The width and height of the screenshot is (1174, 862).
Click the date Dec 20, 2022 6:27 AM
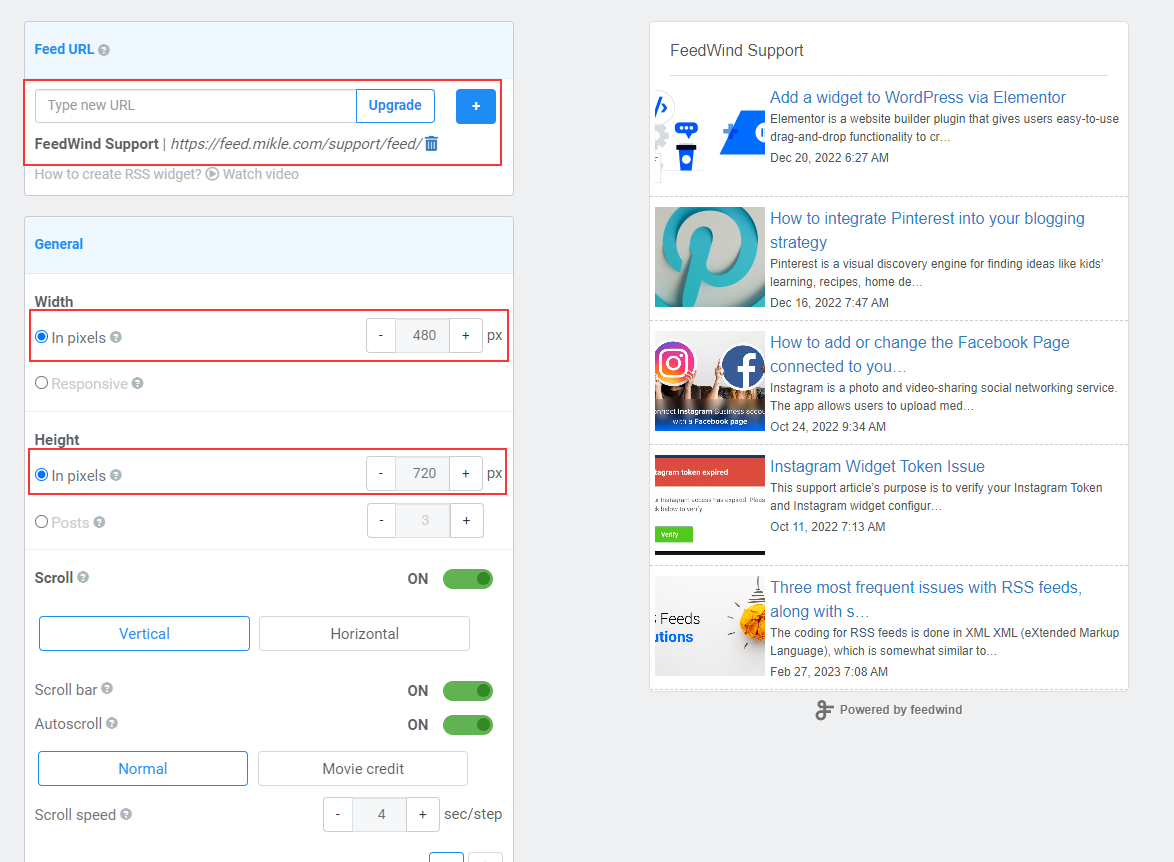[830, 158]
